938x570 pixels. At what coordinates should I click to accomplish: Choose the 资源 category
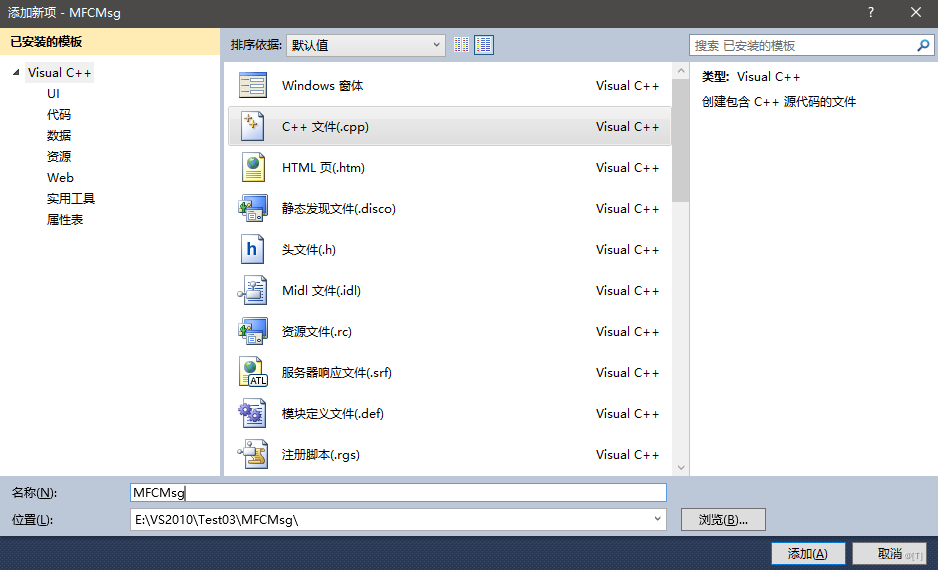(59, 156)
